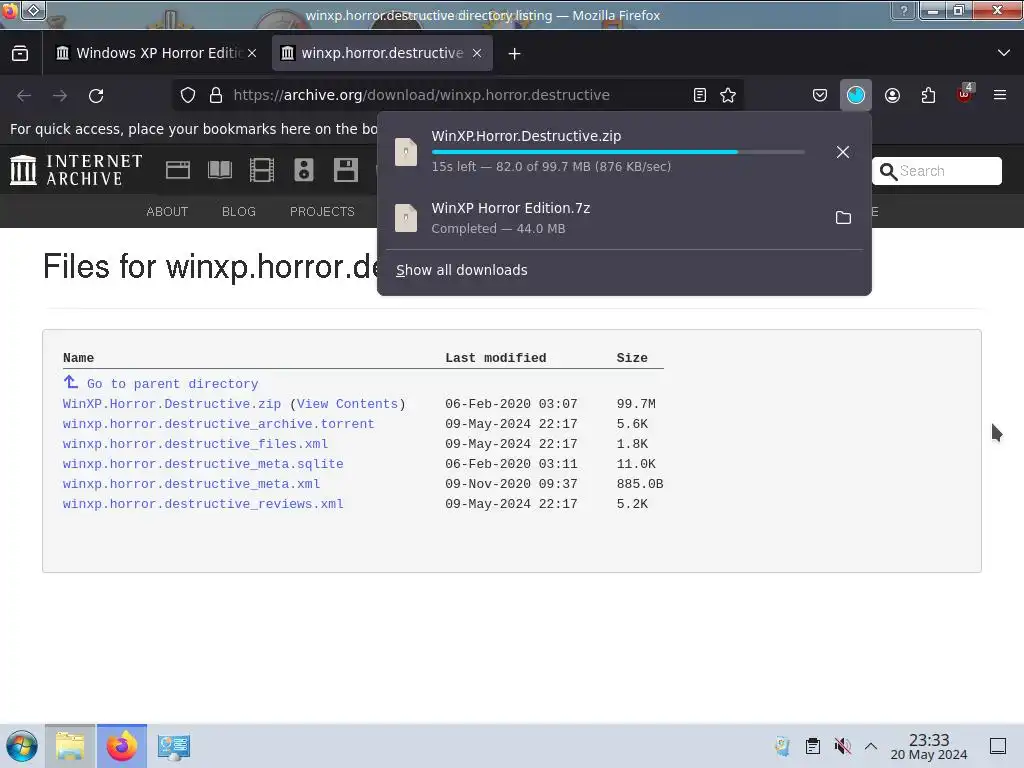List all tabs dropdown arrow

tap(1004, 53)
